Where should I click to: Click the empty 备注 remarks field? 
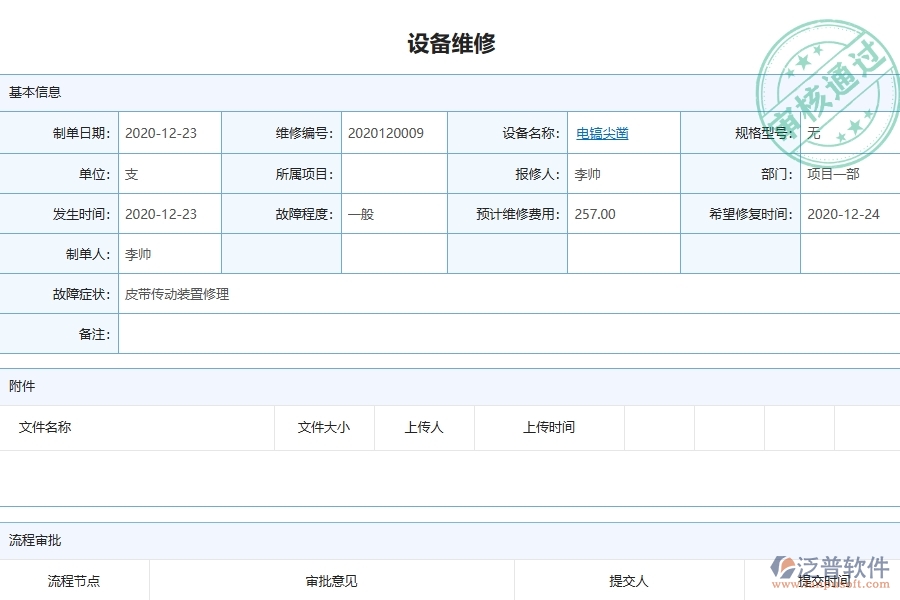coord(400,333)
